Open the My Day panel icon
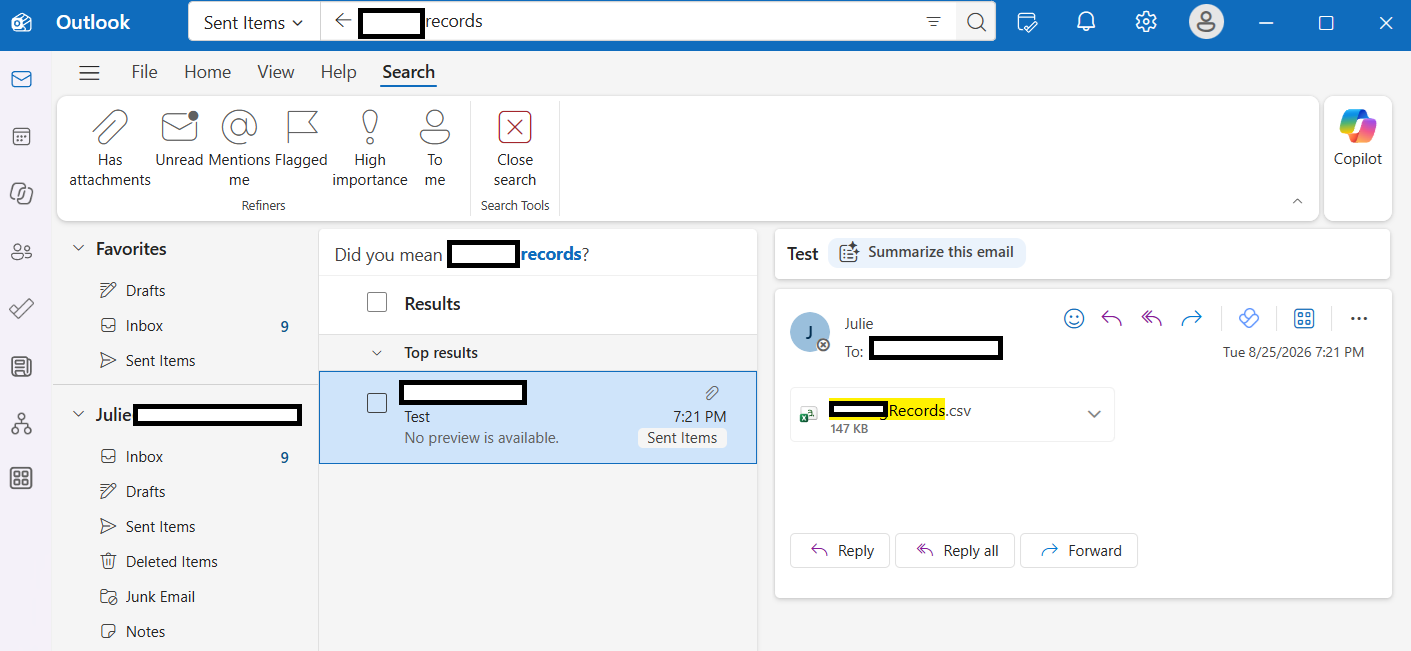Viewport: 1411px width, 651px height. pos(1026,22)
